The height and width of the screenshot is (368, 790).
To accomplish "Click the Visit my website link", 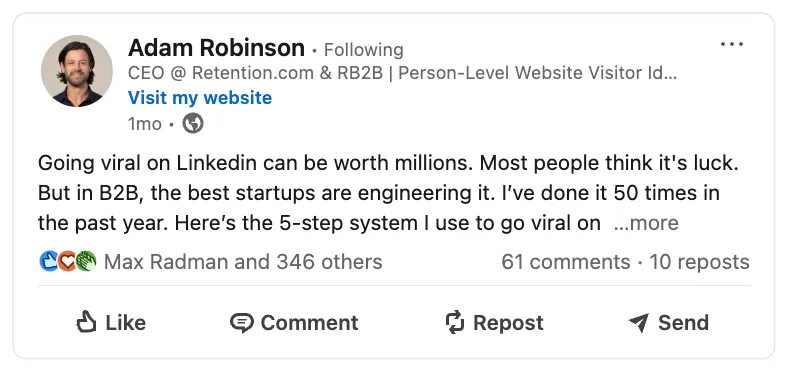I will click(x=200, y=97).
